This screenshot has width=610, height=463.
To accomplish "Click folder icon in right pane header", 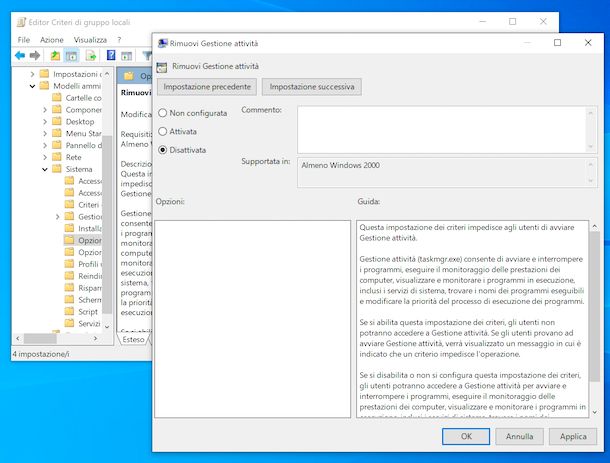I will (x=129, y=76).
